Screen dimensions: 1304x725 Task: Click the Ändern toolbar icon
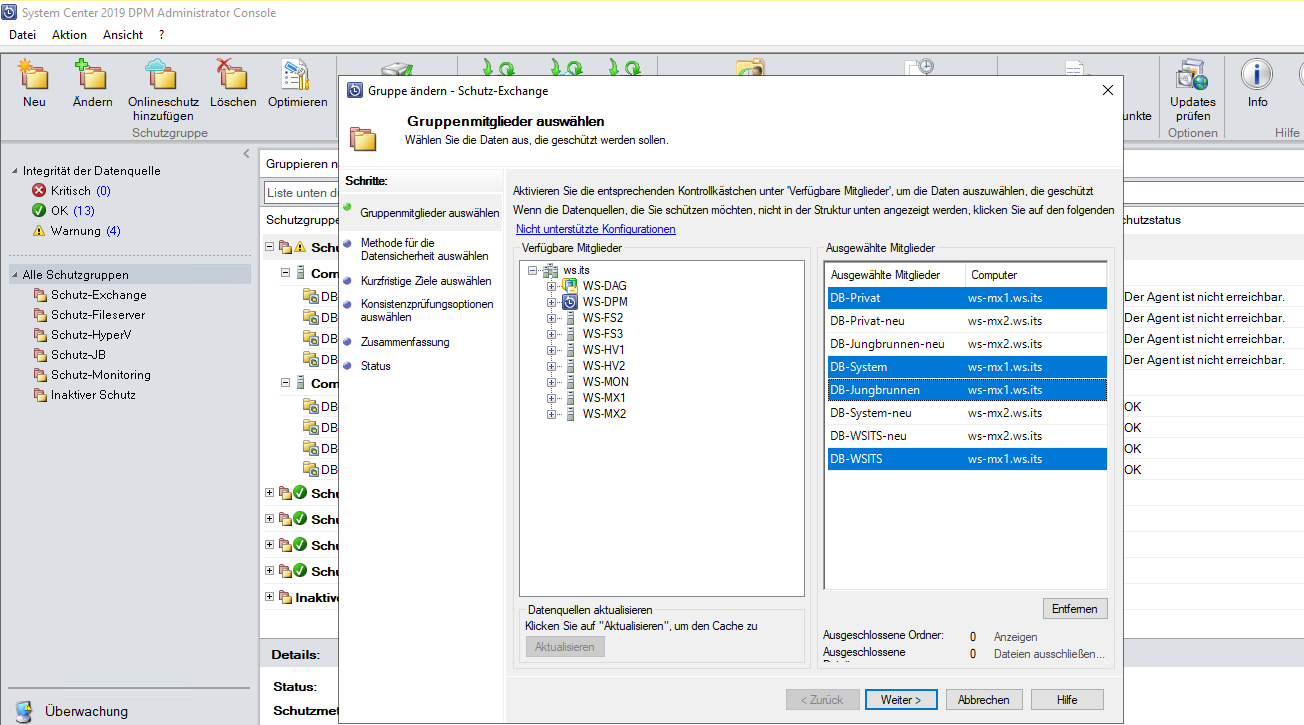(92, 76)
